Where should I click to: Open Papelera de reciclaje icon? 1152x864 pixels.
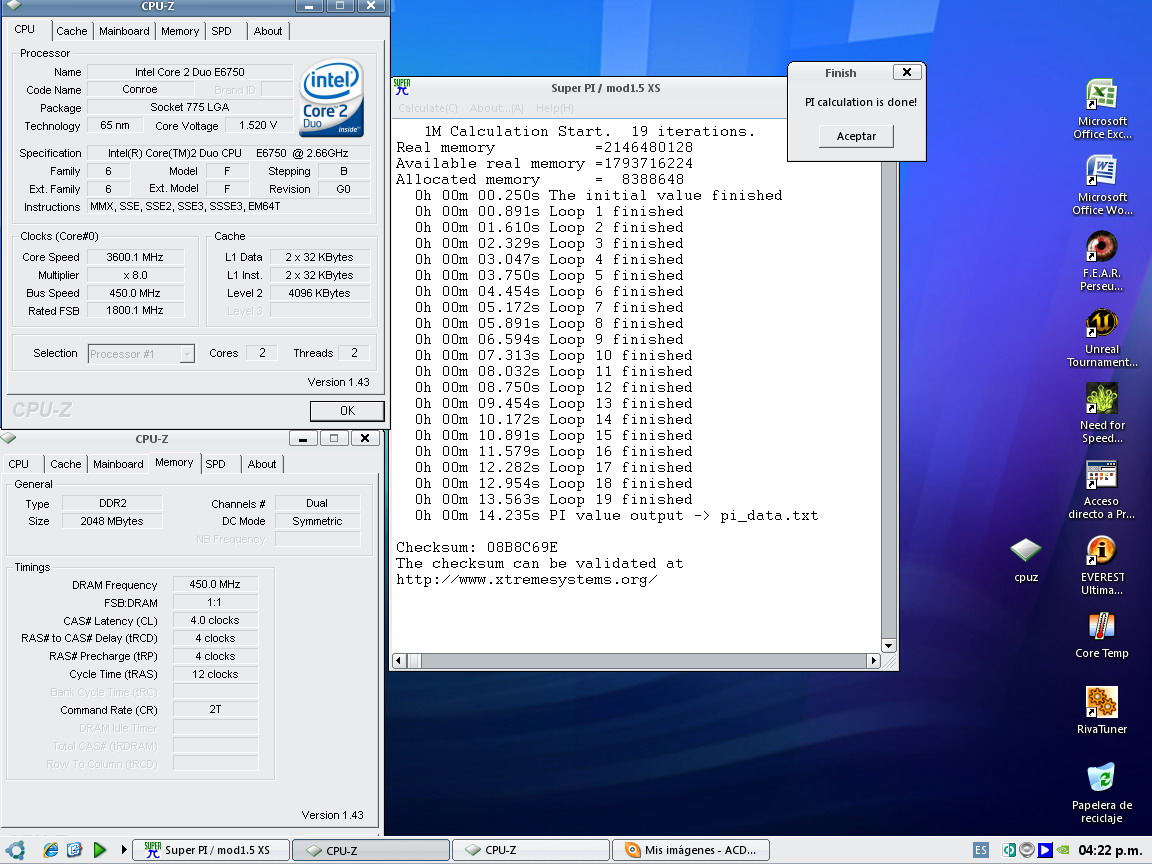tap(1101, 793)
